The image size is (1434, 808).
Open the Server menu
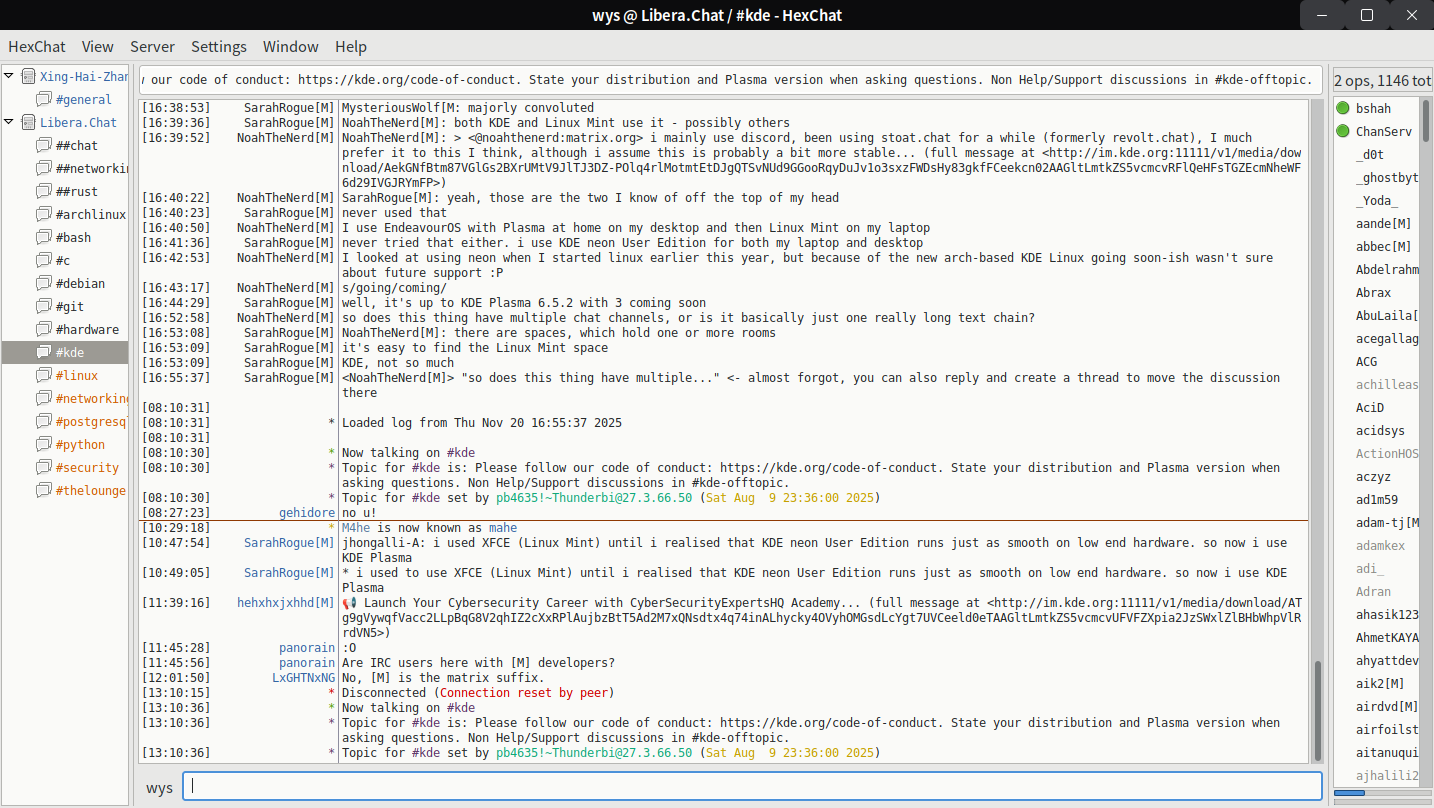[152, 47]
